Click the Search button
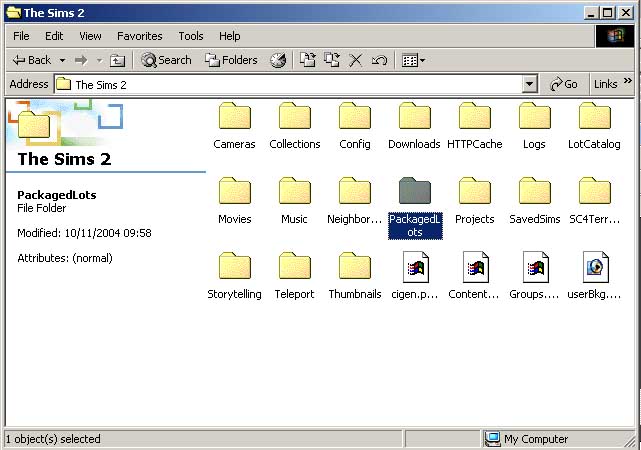Image resolution: width=641 pixels, height=450 pixels. [x=166, y=60]
